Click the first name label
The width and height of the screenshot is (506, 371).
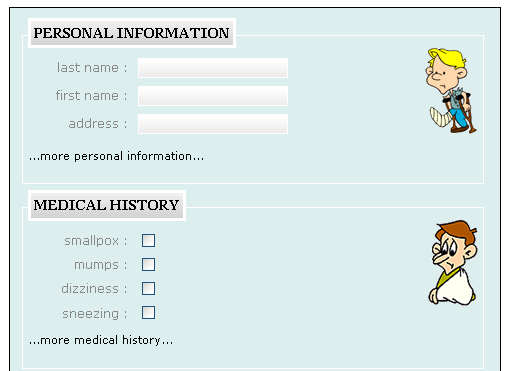point(91,96)
